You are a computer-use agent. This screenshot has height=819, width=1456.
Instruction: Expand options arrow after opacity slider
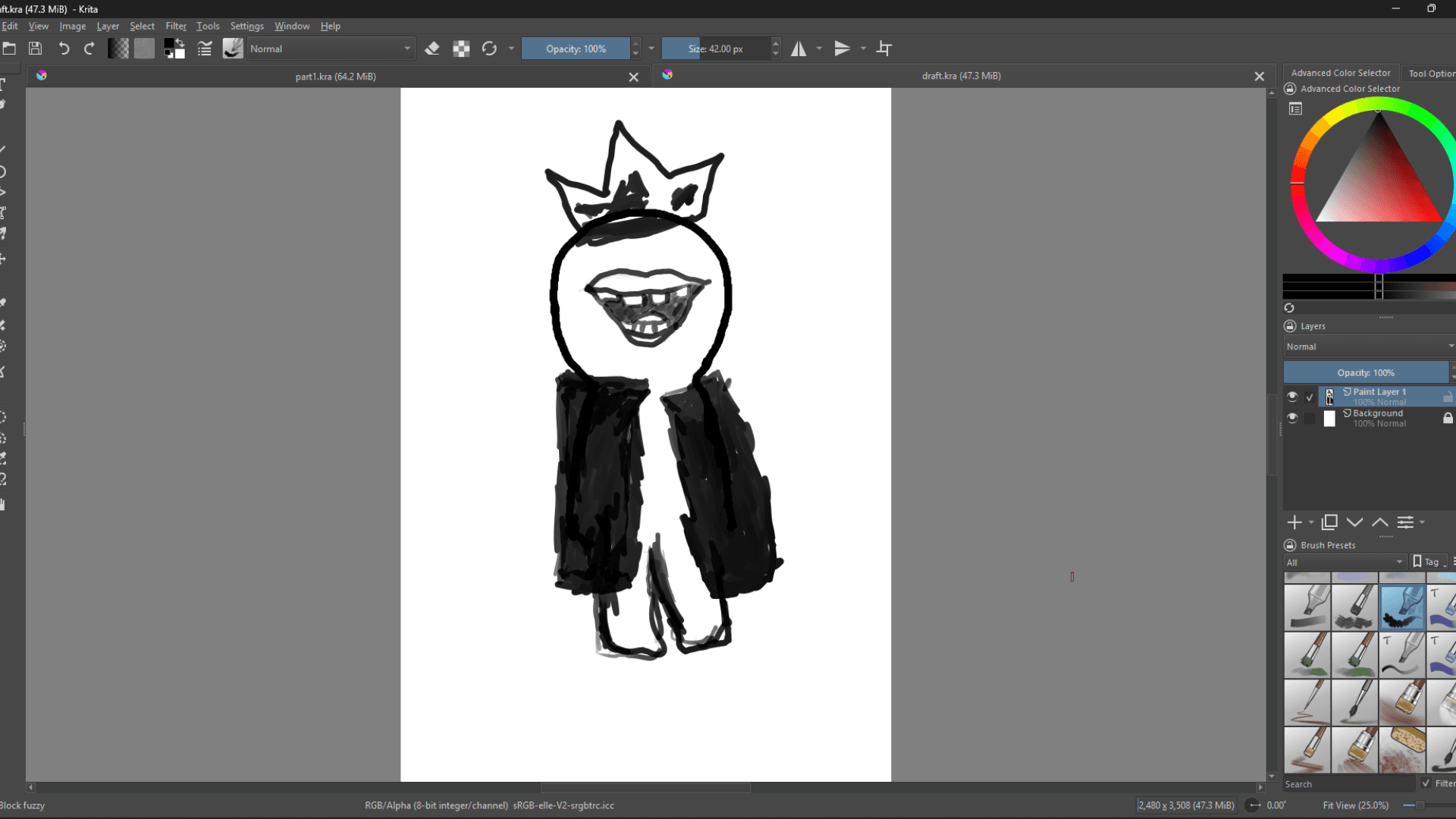pos(651,49)
